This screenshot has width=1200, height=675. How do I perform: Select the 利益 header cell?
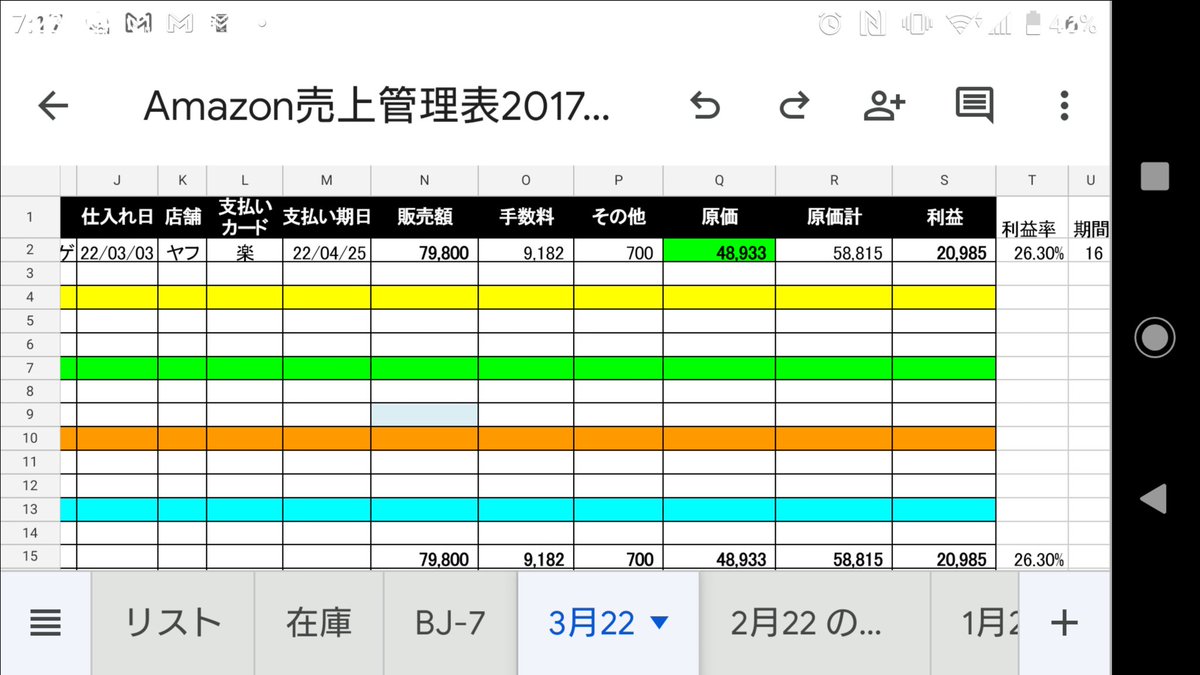944,218
